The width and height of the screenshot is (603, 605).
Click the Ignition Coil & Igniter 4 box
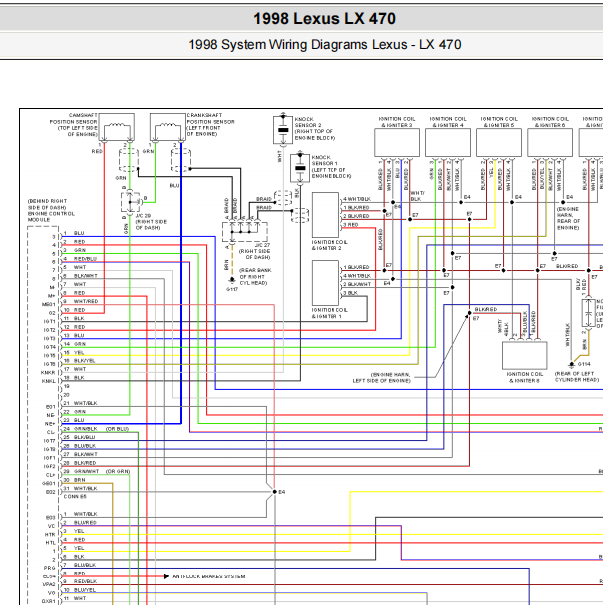coord(448,142)
